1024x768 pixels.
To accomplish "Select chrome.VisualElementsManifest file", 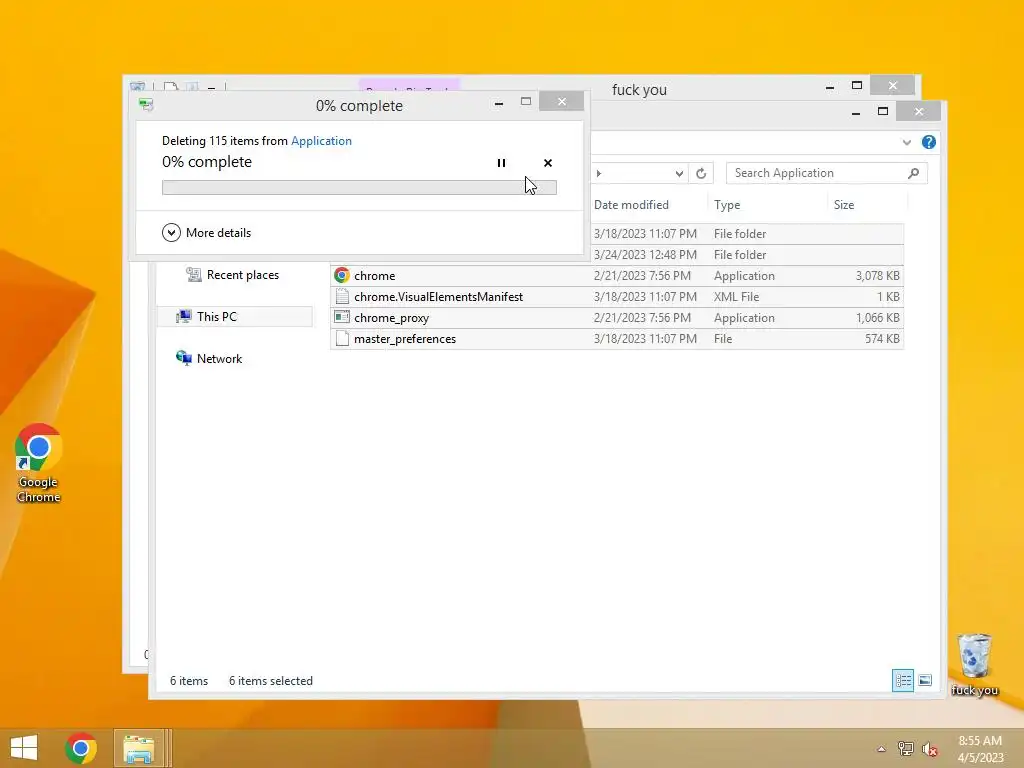I will 617,296.
